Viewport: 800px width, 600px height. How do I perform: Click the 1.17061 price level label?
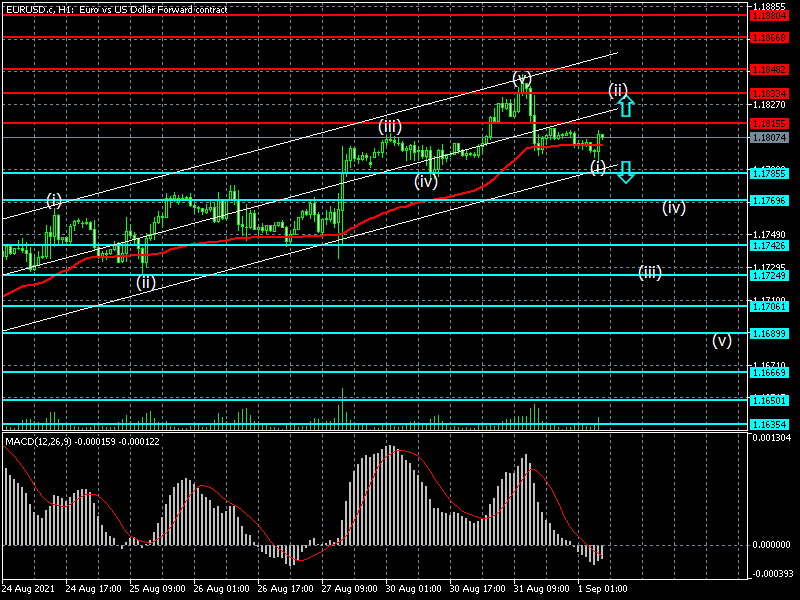(774, 307)
